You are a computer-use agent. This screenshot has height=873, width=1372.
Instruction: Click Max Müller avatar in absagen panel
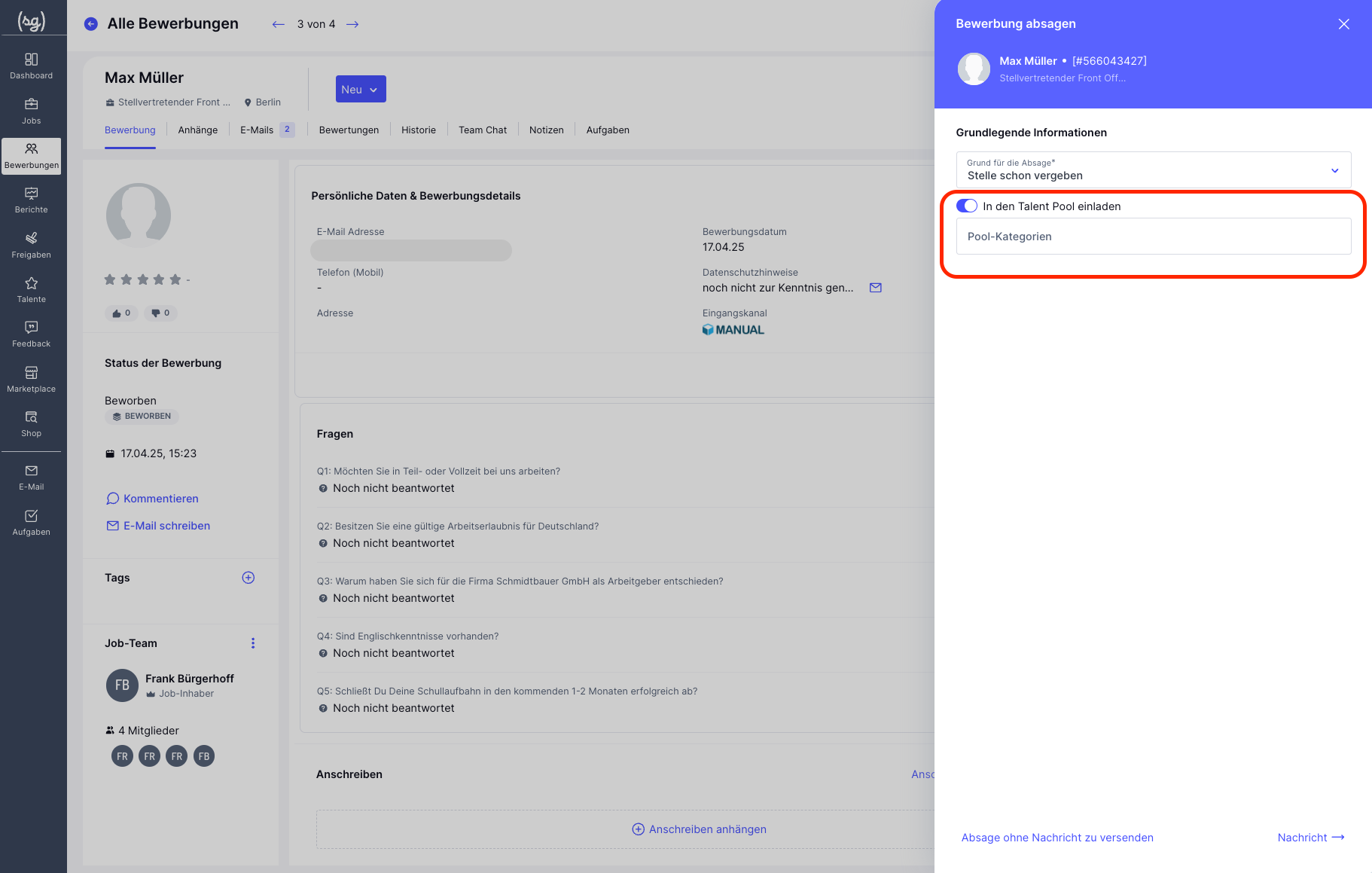[x=974, y=69]
